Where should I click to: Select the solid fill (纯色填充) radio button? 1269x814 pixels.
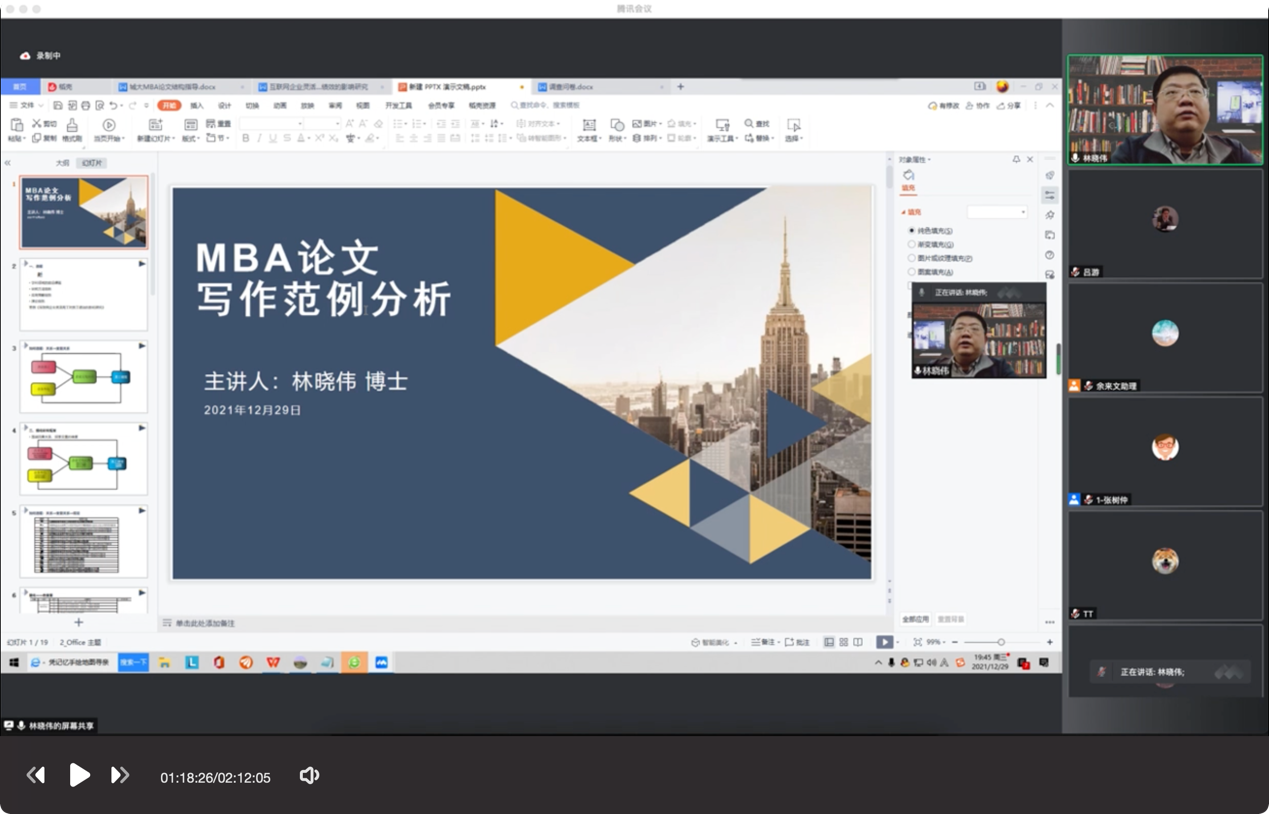[912, 230]
